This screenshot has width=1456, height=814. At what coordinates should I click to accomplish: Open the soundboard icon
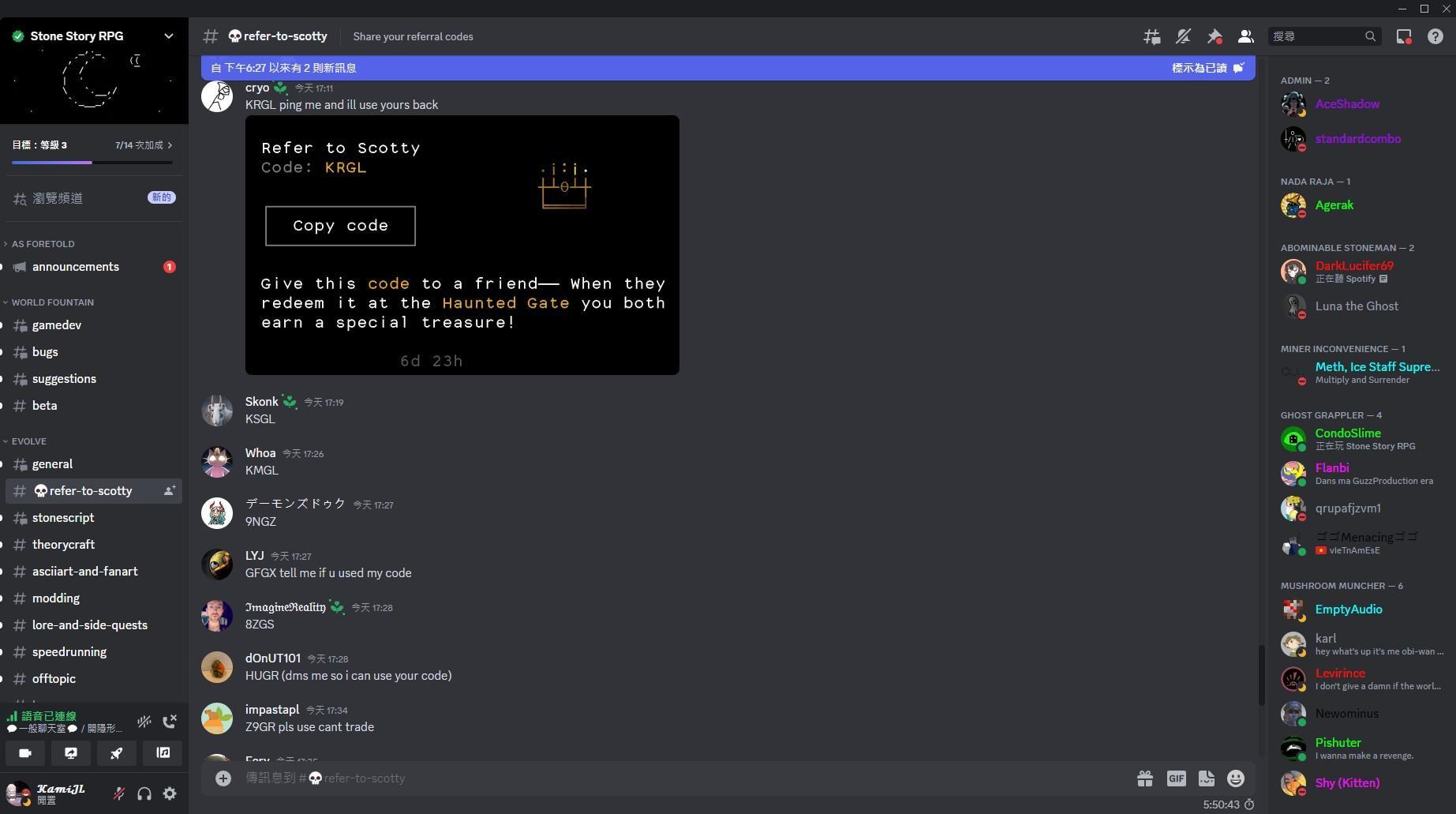[163, 753]
